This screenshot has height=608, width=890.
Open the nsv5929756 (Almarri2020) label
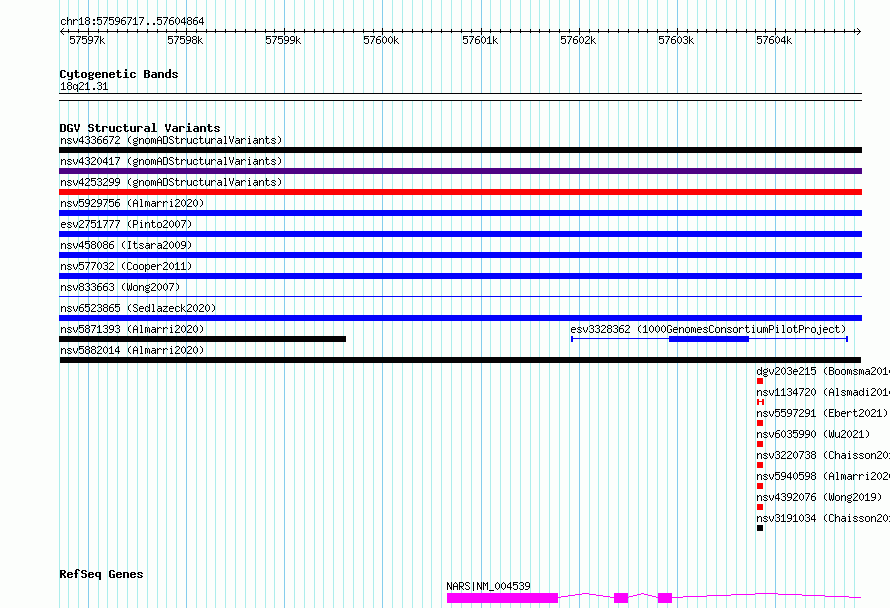(132, 203)
